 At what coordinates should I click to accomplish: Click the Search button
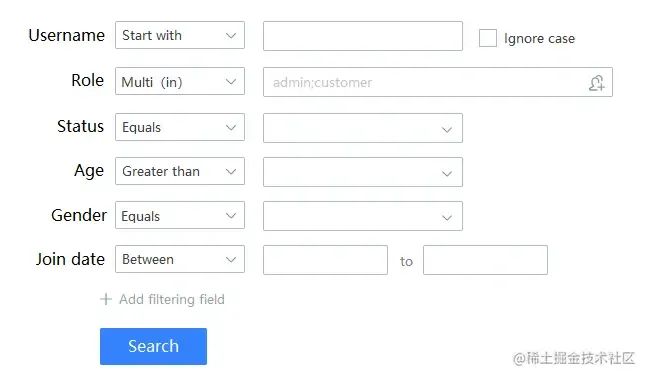coord(153,346)
